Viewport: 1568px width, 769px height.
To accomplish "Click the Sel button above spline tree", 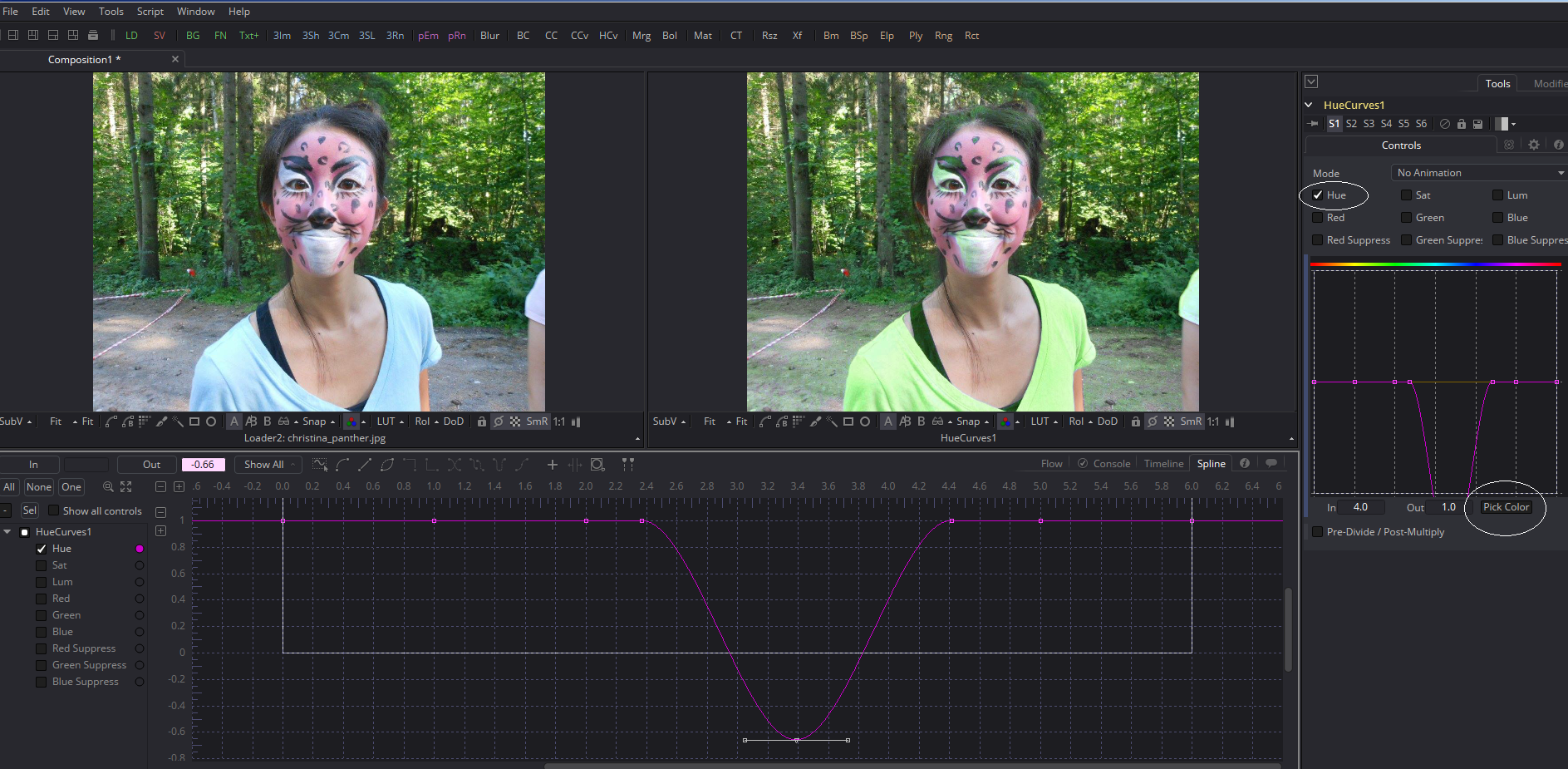I will tap(29, 510).
